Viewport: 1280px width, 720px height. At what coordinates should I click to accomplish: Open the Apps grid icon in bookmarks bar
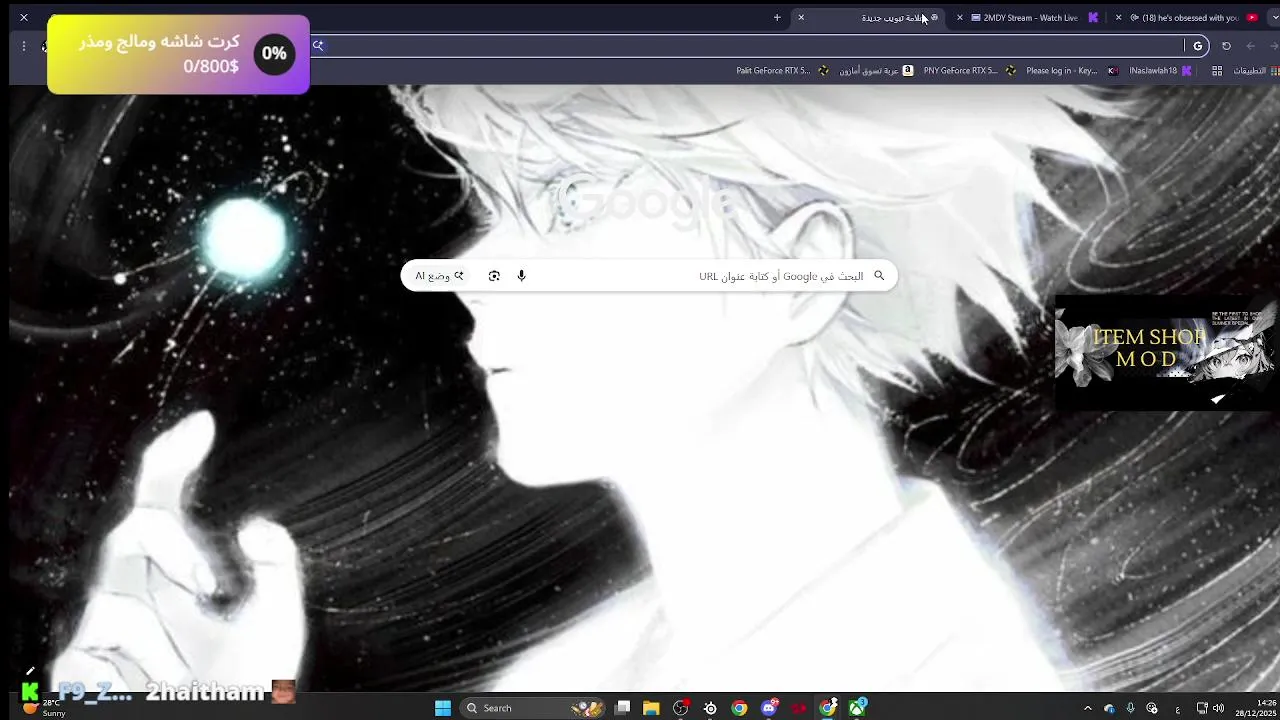[1217, 71]
